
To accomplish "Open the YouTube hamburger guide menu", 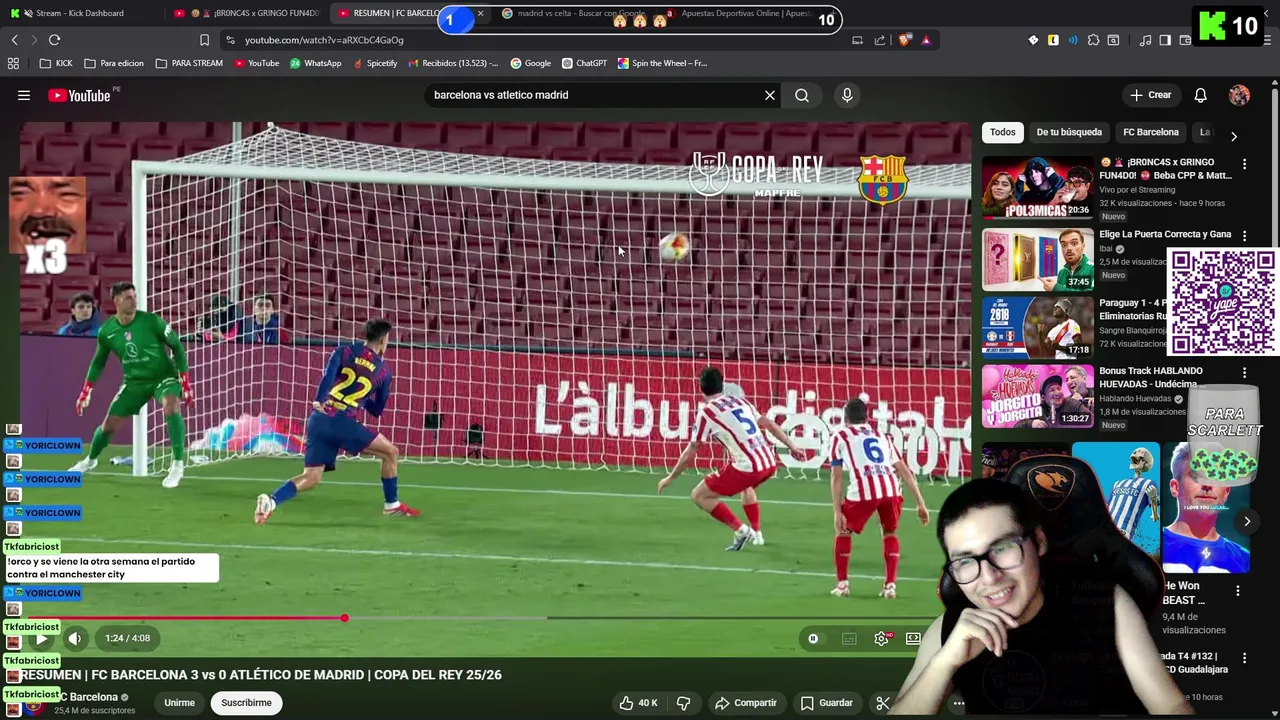I will tap(24, 95).
